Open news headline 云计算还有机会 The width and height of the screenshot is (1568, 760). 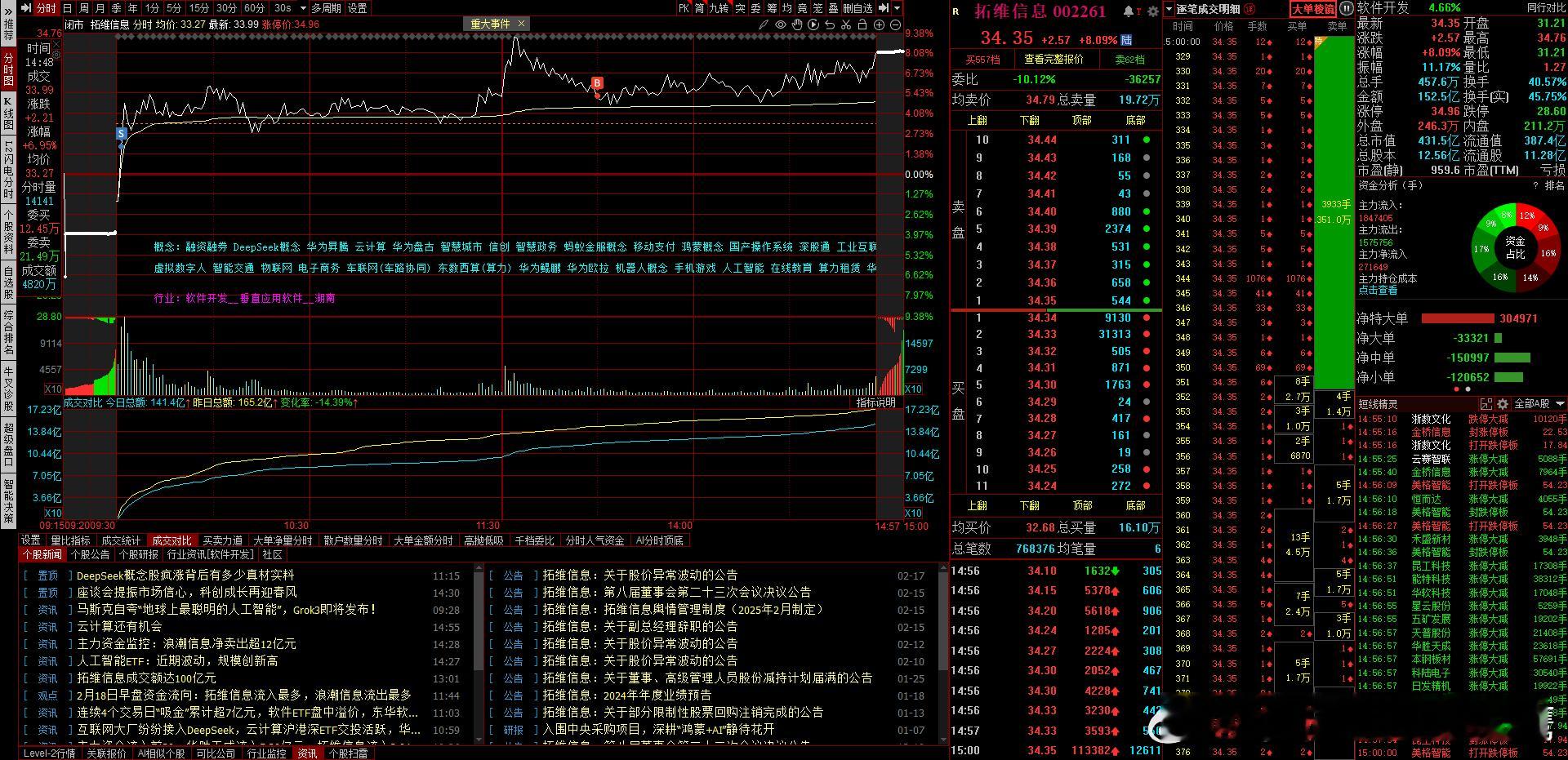coord(119,626)
